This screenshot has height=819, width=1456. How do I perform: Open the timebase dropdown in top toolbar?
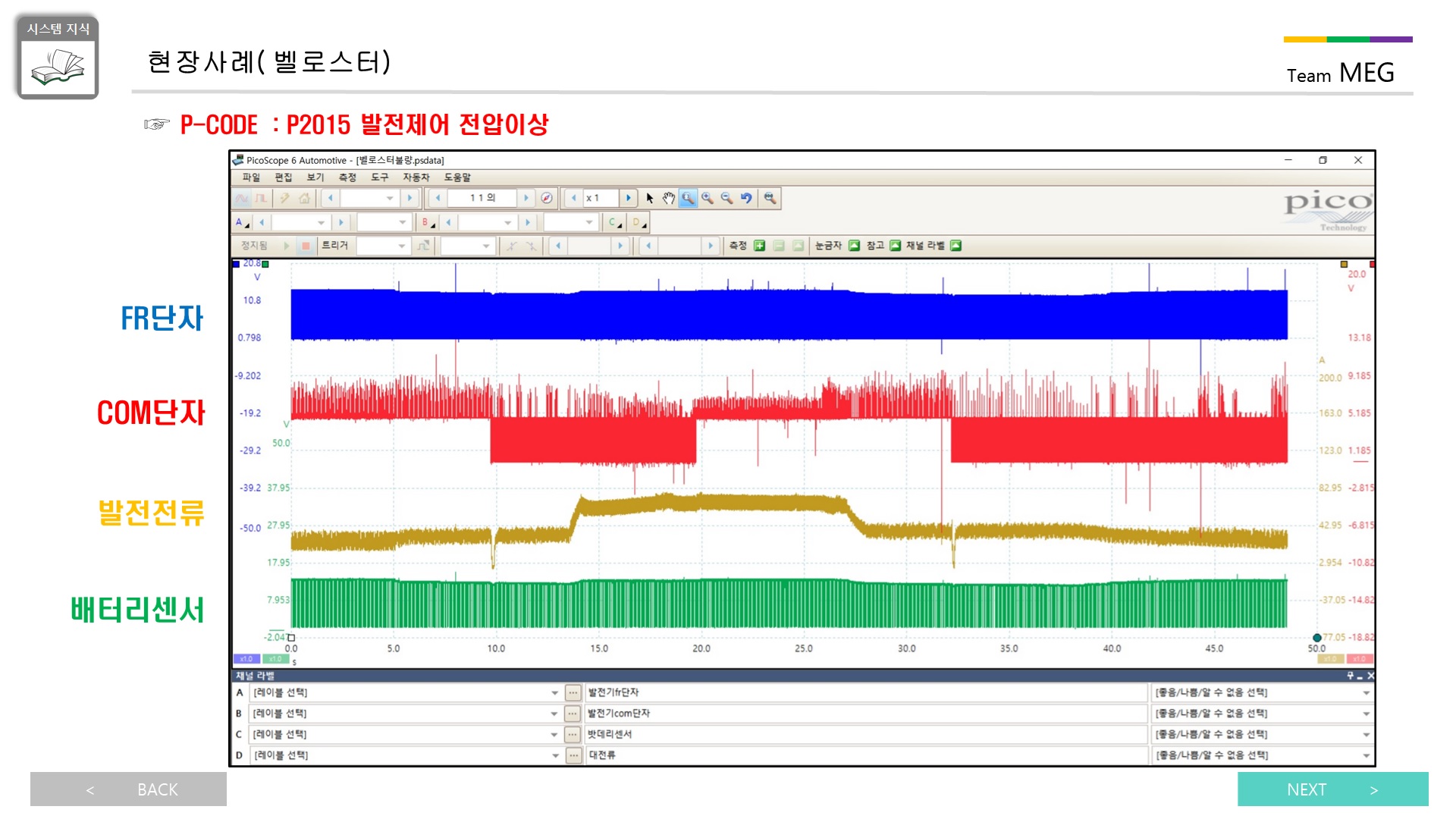tap(369, 198)
